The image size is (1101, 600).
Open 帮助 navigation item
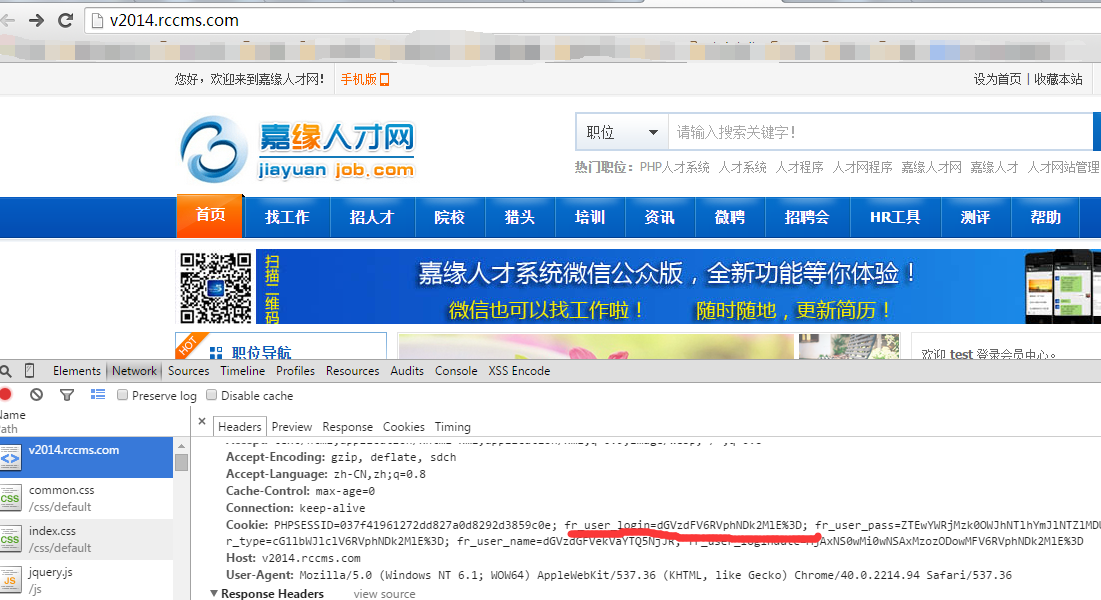click(x=1046, y=218)
